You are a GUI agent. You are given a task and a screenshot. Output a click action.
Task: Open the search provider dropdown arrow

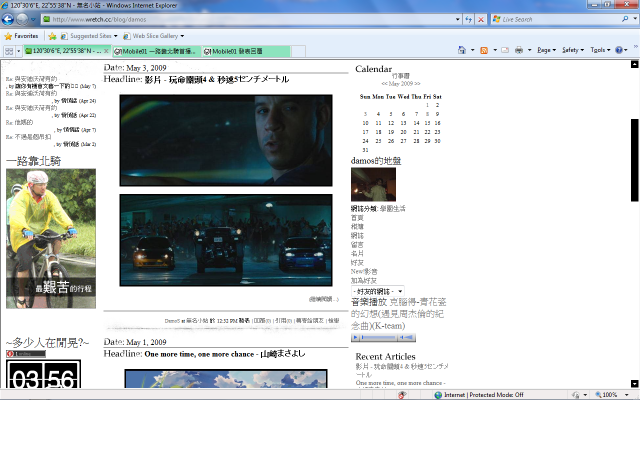point(635,19)
